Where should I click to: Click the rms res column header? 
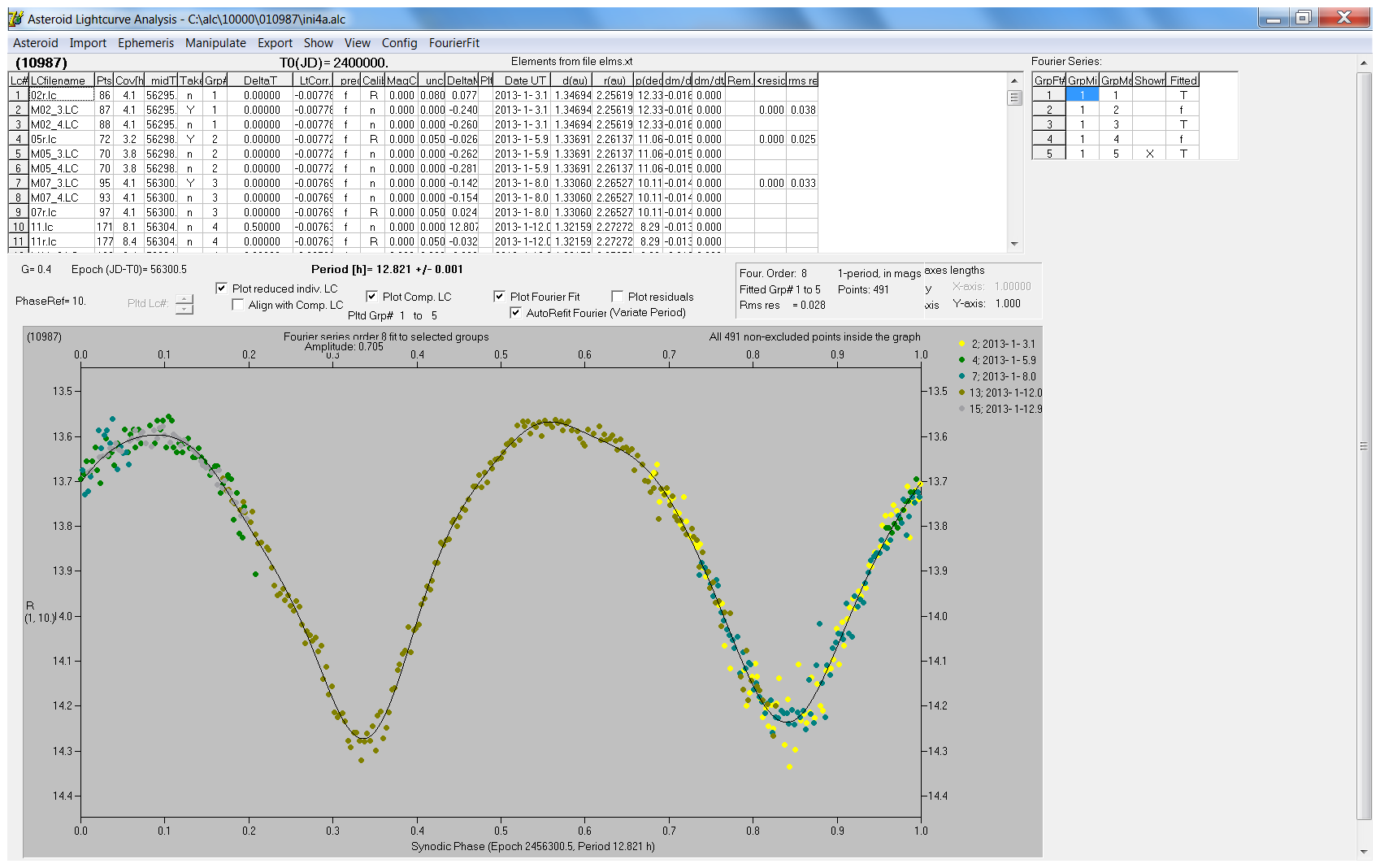[x=802, y=80]
